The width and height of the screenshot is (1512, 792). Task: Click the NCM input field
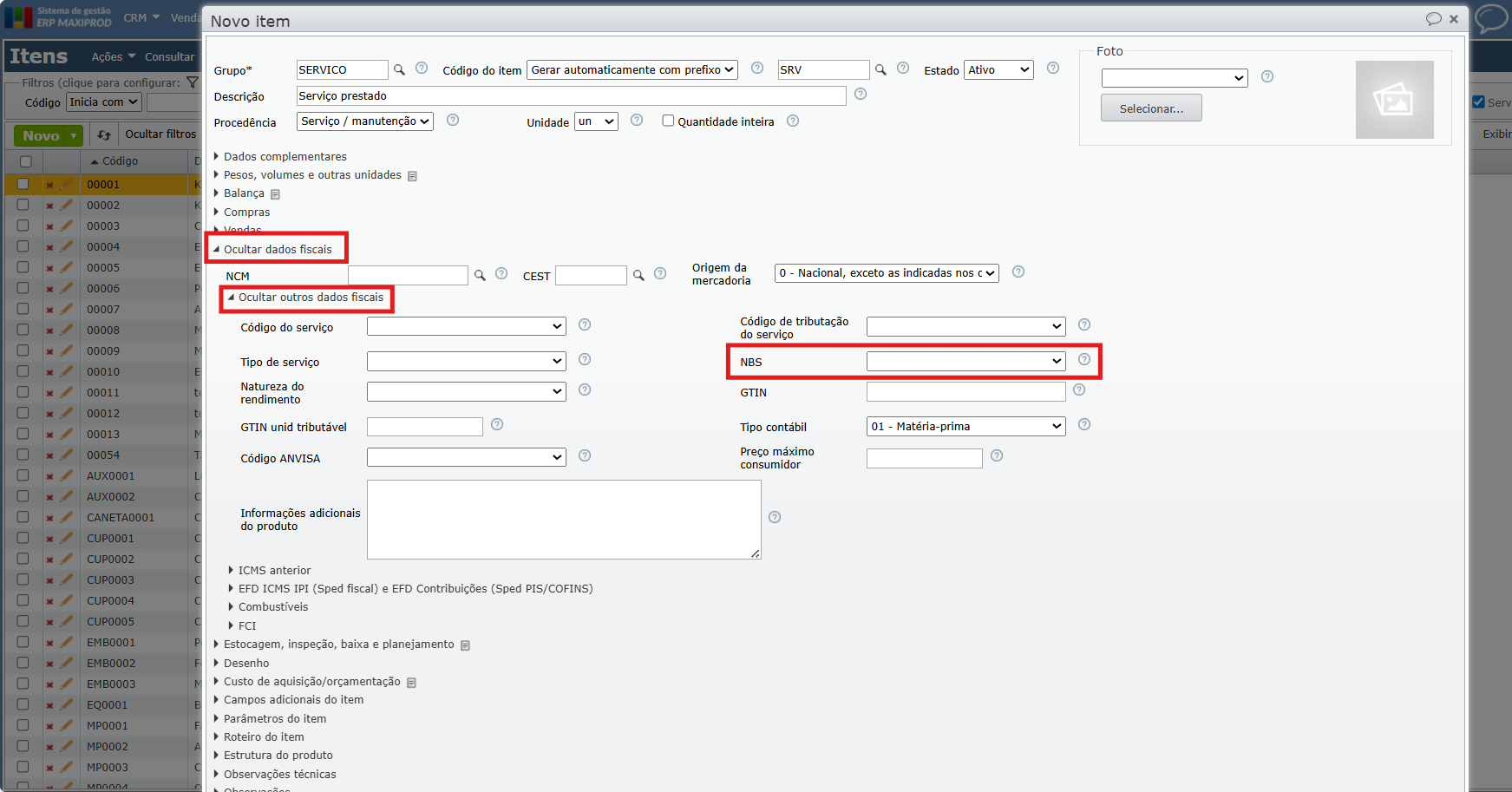[x=408, y=275]
